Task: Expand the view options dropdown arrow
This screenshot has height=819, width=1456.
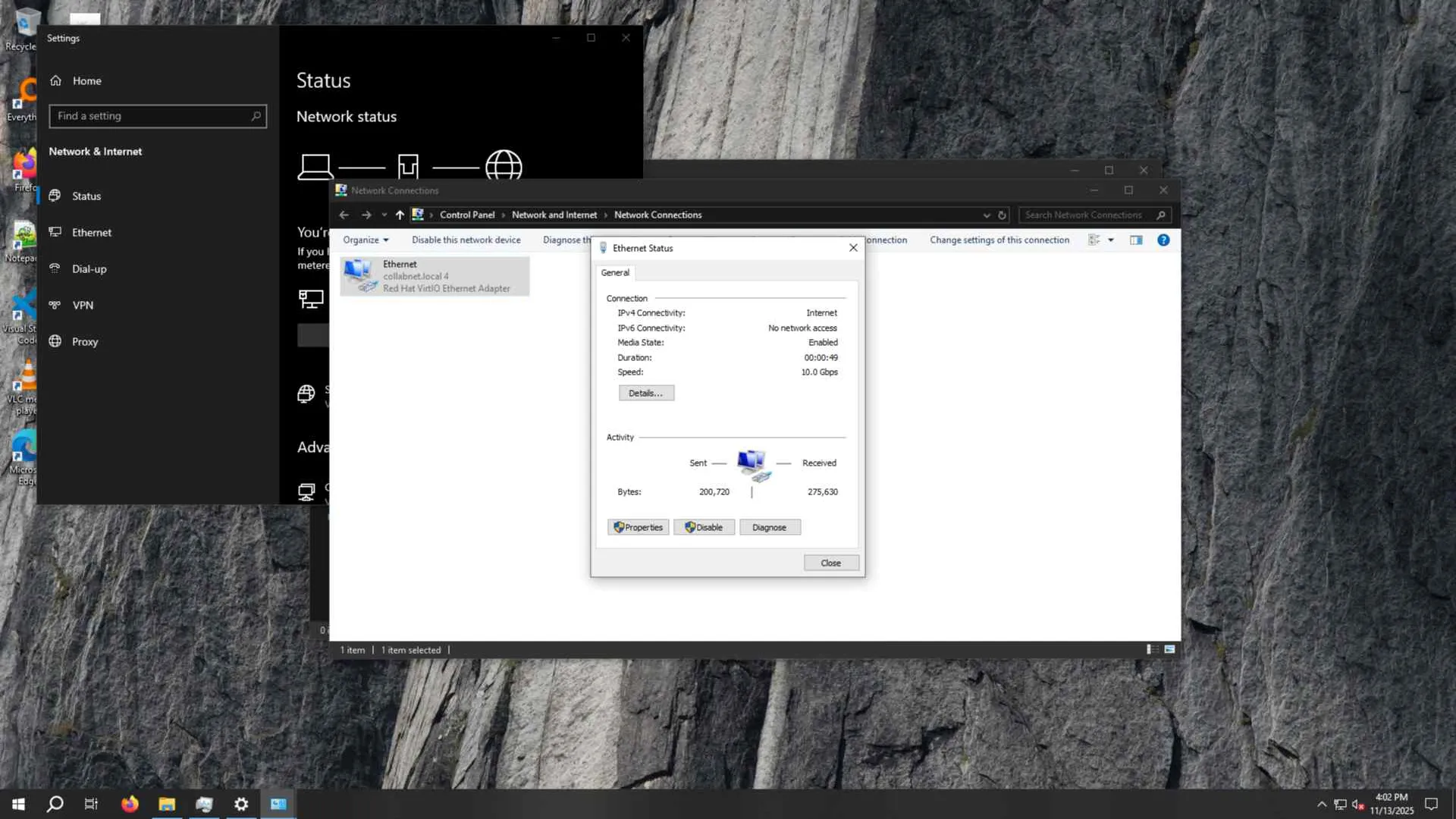Action: coord(1111,240)
